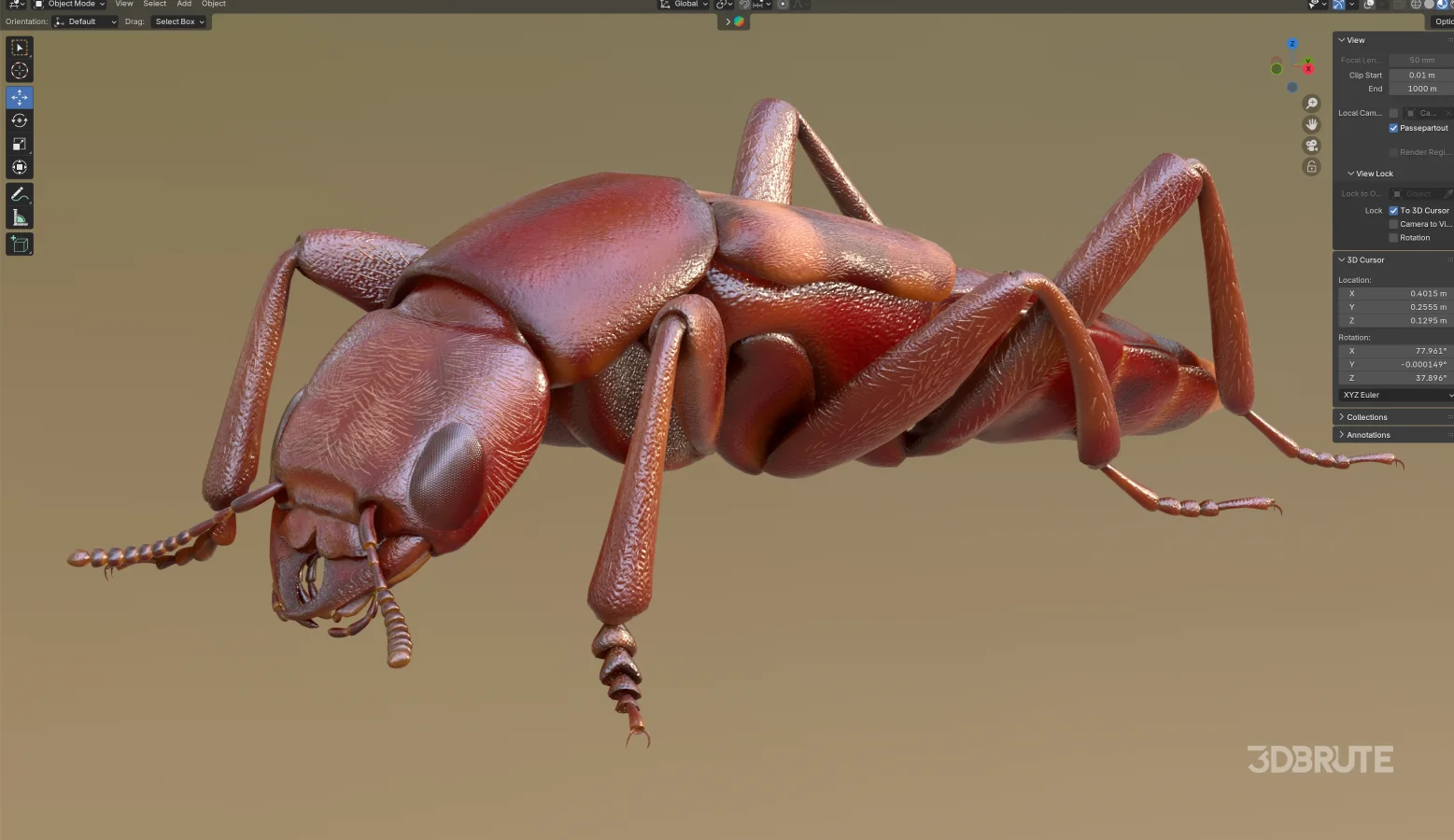Click the blue Z axis gizmo ball
The width and height of the screenshot is (1454, 840).
(1292, 44)
